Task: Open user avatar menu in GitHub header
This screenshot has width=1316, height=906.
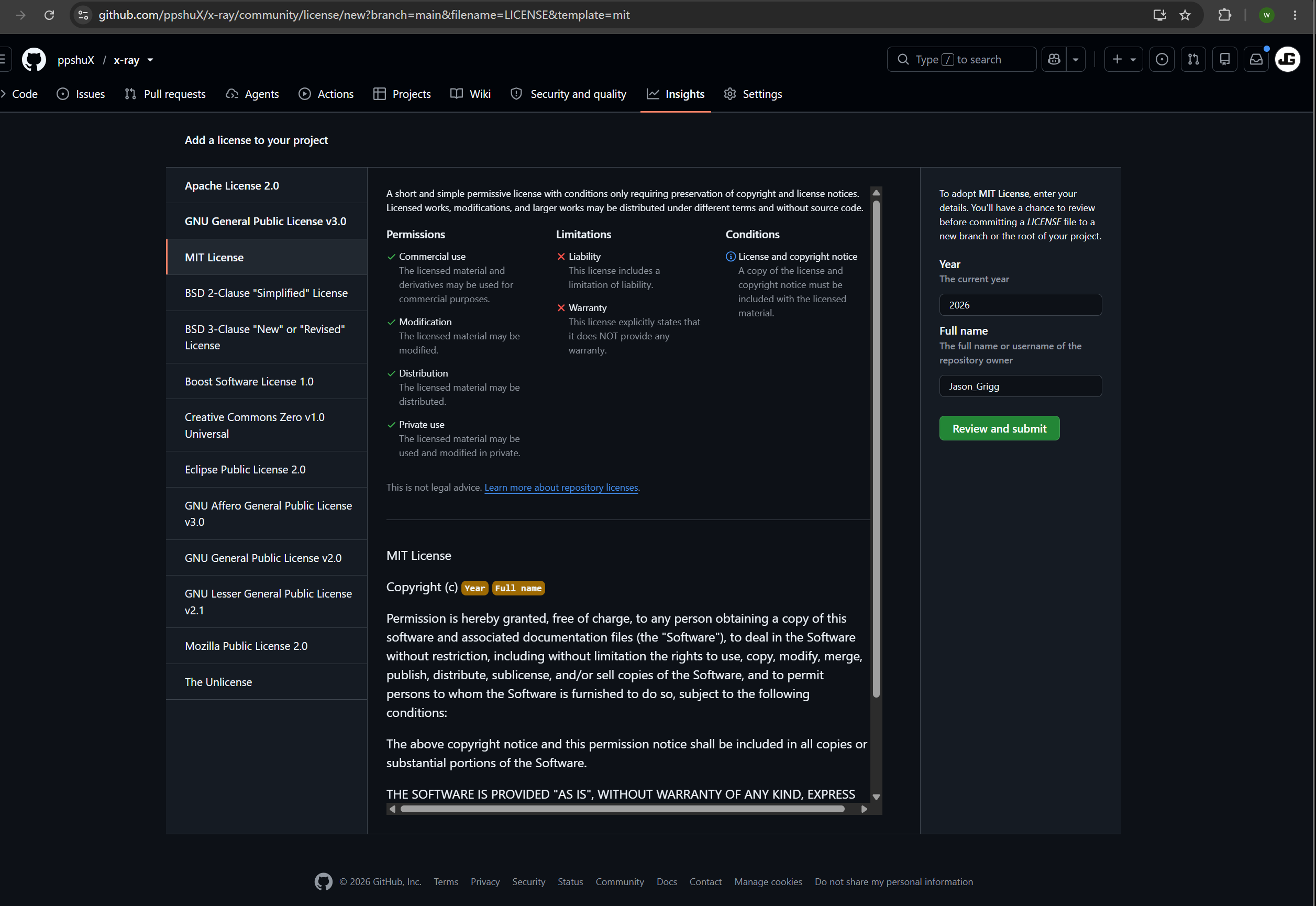Action: tap(1288, 60)
